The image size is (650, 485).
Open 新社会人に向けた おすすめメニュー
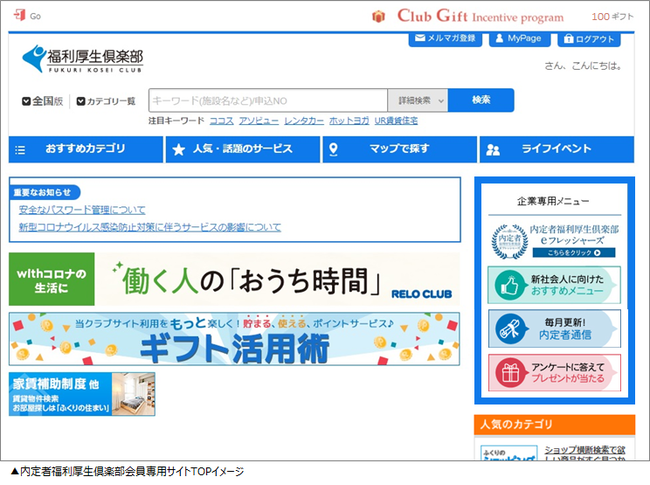click(x=554, y=285)
